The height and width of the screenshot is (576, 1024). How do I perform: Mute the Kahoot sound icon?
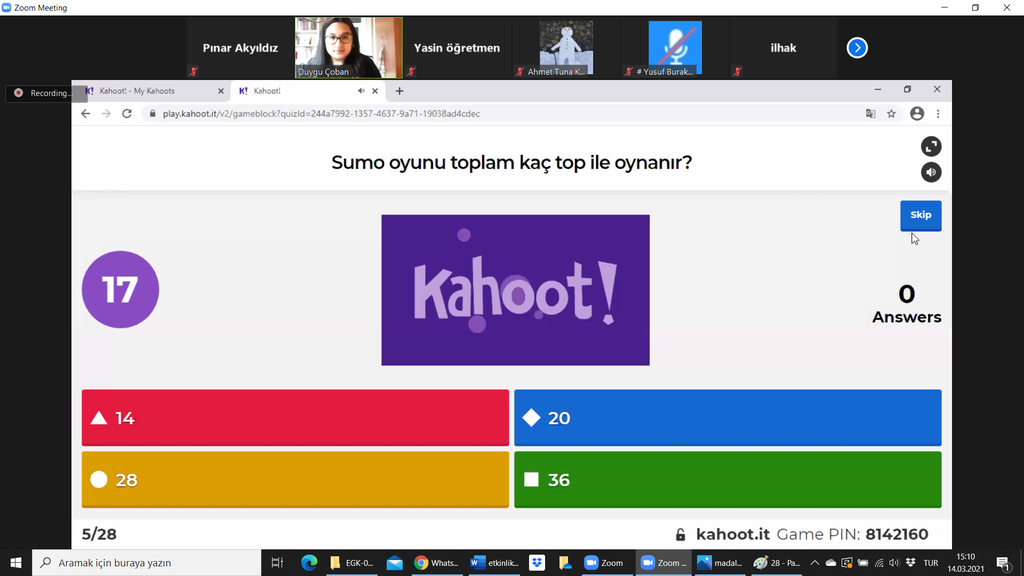(931, 172)
